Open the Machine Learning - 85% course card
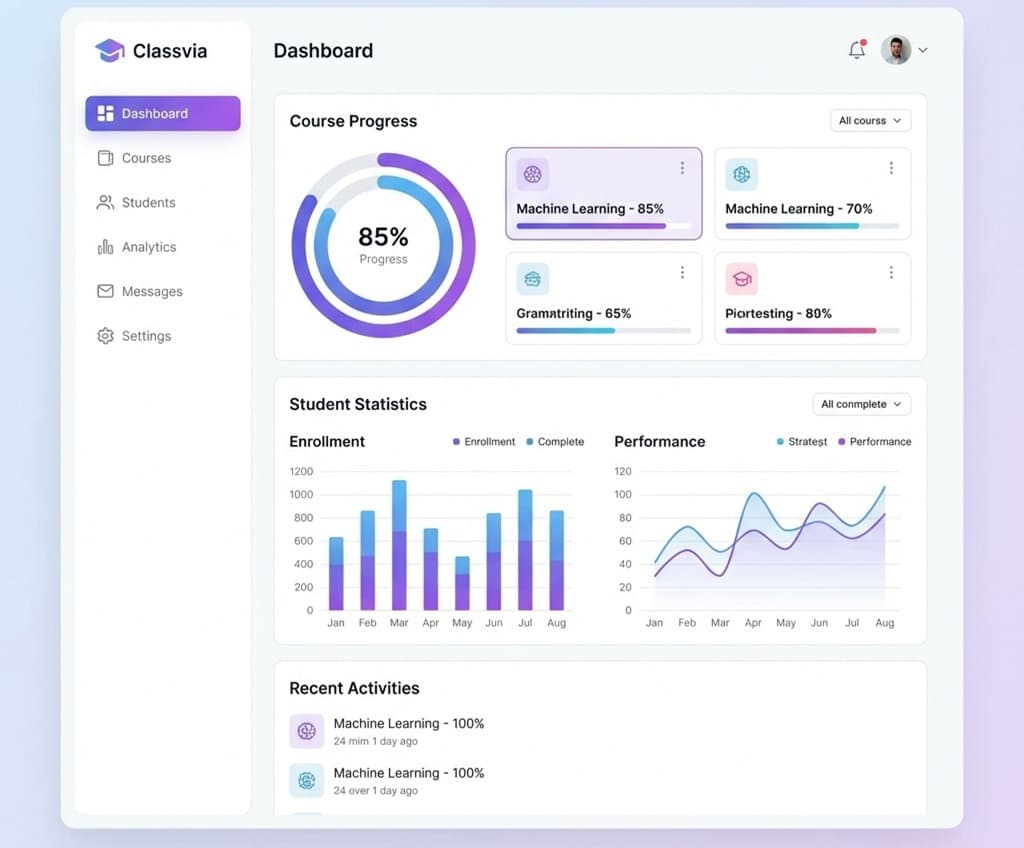Image resolution: width=1024 pixels, height=848 pixels. [x=603, y=194]
